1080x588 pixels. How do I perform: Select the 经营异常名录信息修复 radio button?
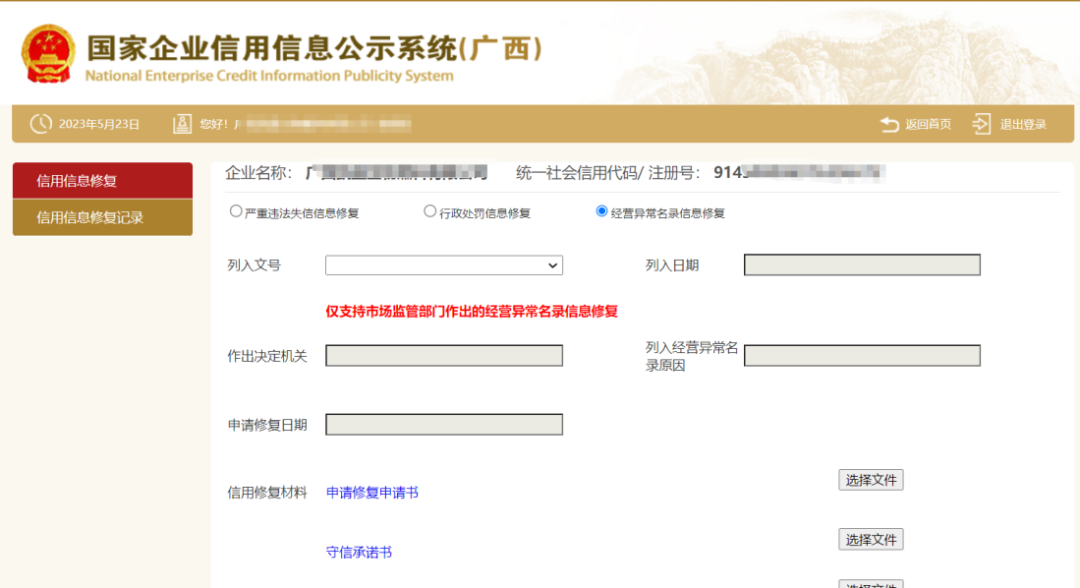point(601,211)
